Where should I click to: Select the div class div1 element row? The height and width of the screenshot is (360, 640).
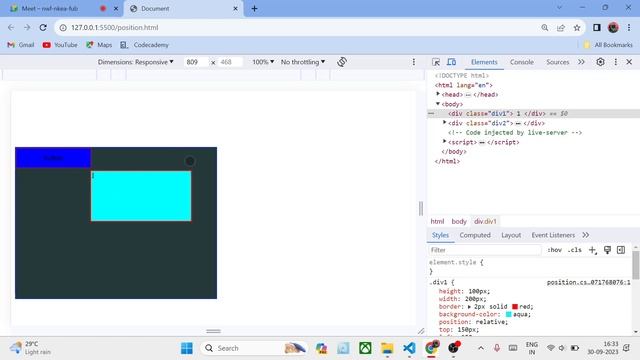click(533, 113)
